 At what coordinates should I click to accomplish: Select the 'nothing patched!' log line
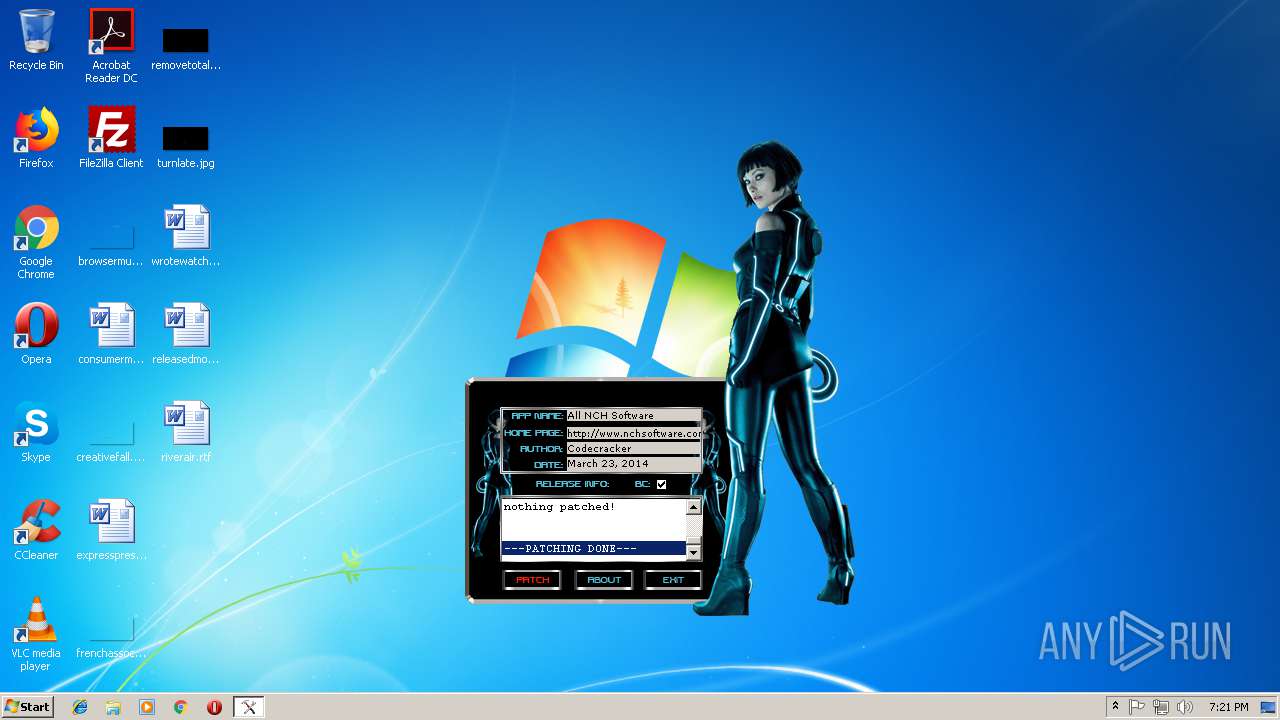click(559, 507)
